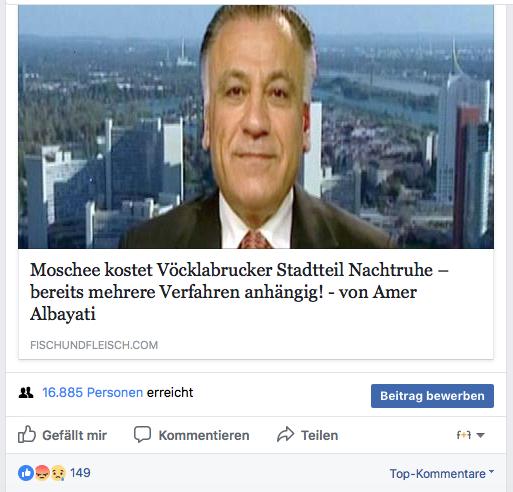
Task: Click the speech bubble icon for Kommentieren
Action: (142, 434)
